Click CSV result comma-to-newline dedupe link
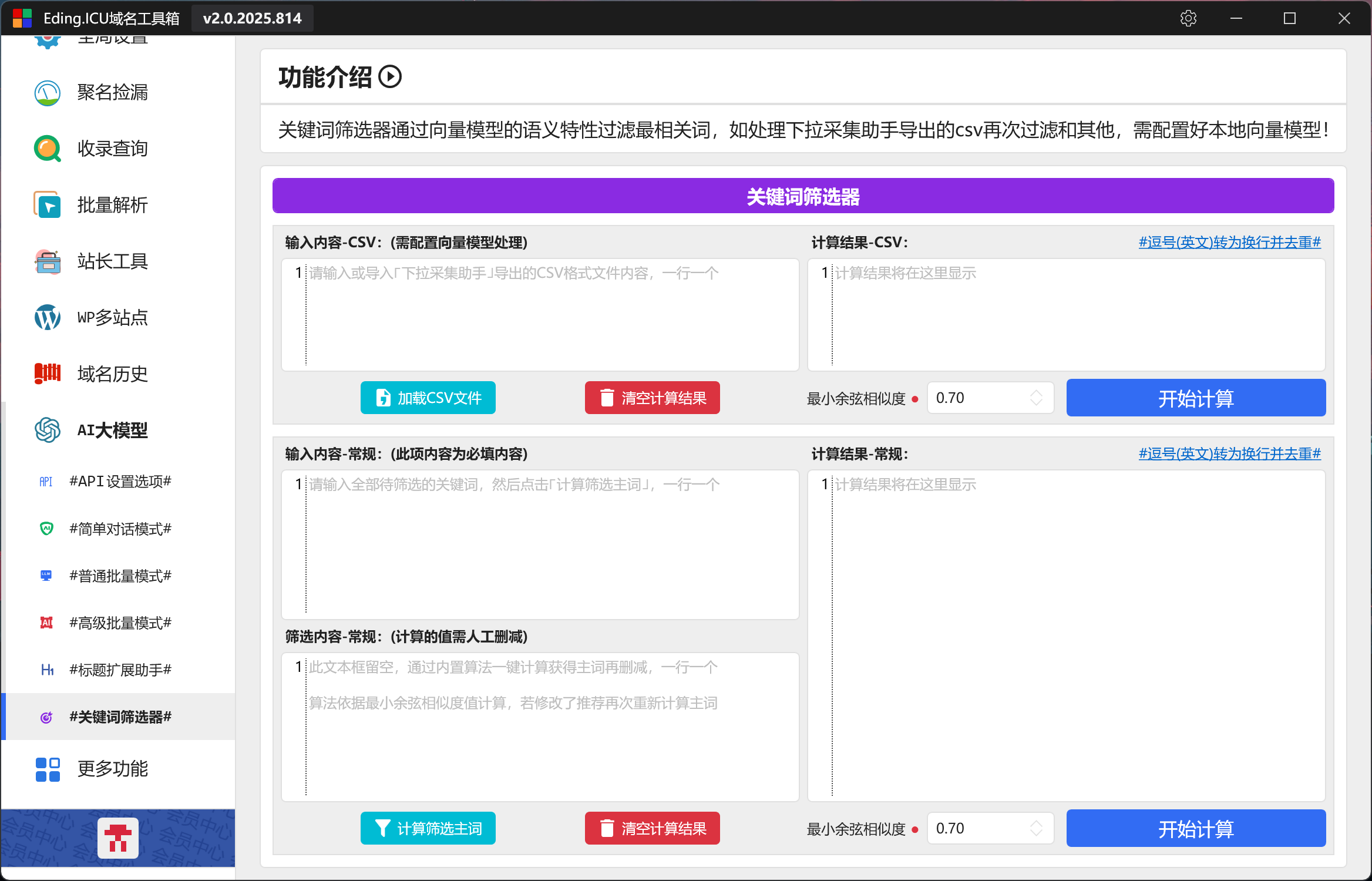This screenshot has height=881, width=1372. [x=1229, y=242]
